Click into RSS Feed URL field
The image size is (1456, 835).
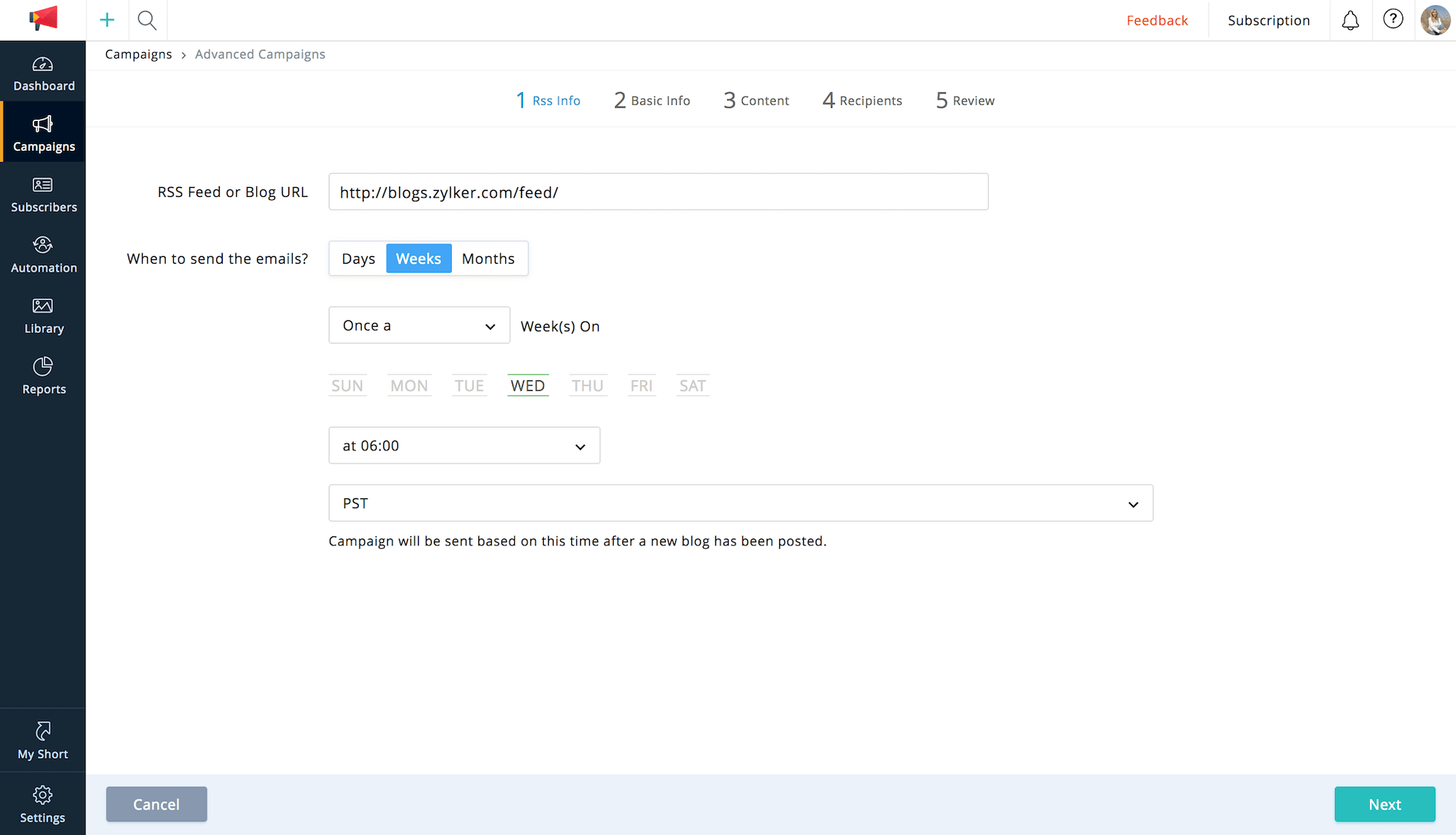click(657, 192)
